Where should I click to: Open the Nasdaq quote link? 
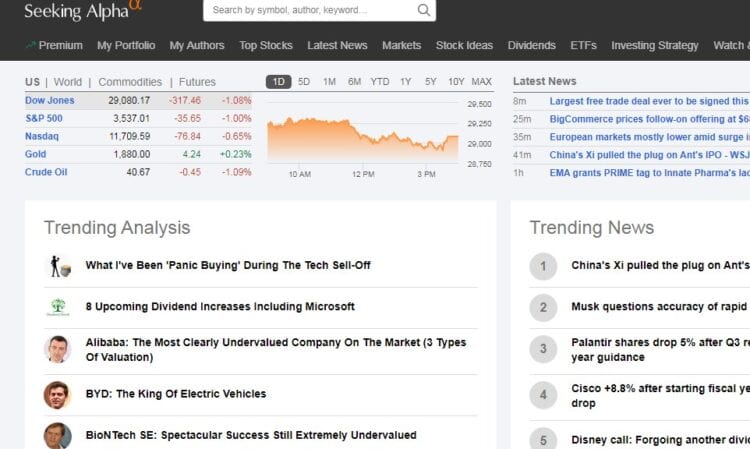[x=42, y=136]
